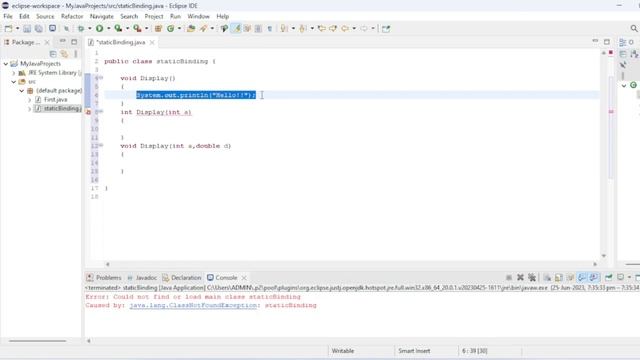Collapse the (default package) node
Viewport: 640px width, 360px height.
(x=22, y=91)
